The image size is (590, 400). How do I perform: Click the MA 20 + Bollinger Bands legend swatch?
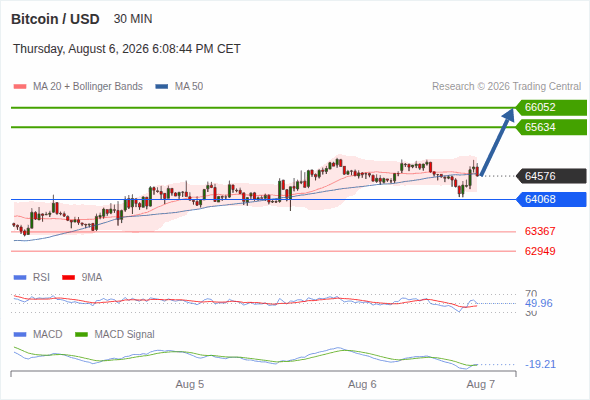click(x=20, y=87)
